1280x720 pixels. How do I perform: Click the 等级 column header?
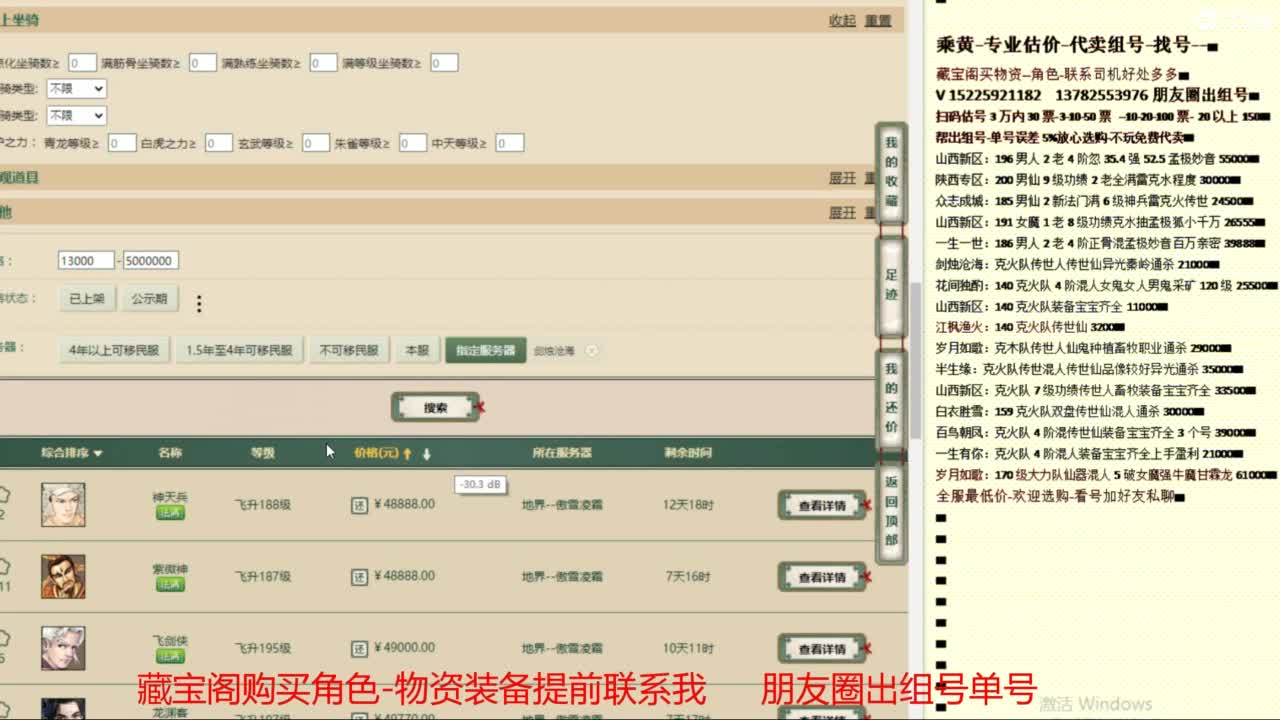[x=262, y=453]
